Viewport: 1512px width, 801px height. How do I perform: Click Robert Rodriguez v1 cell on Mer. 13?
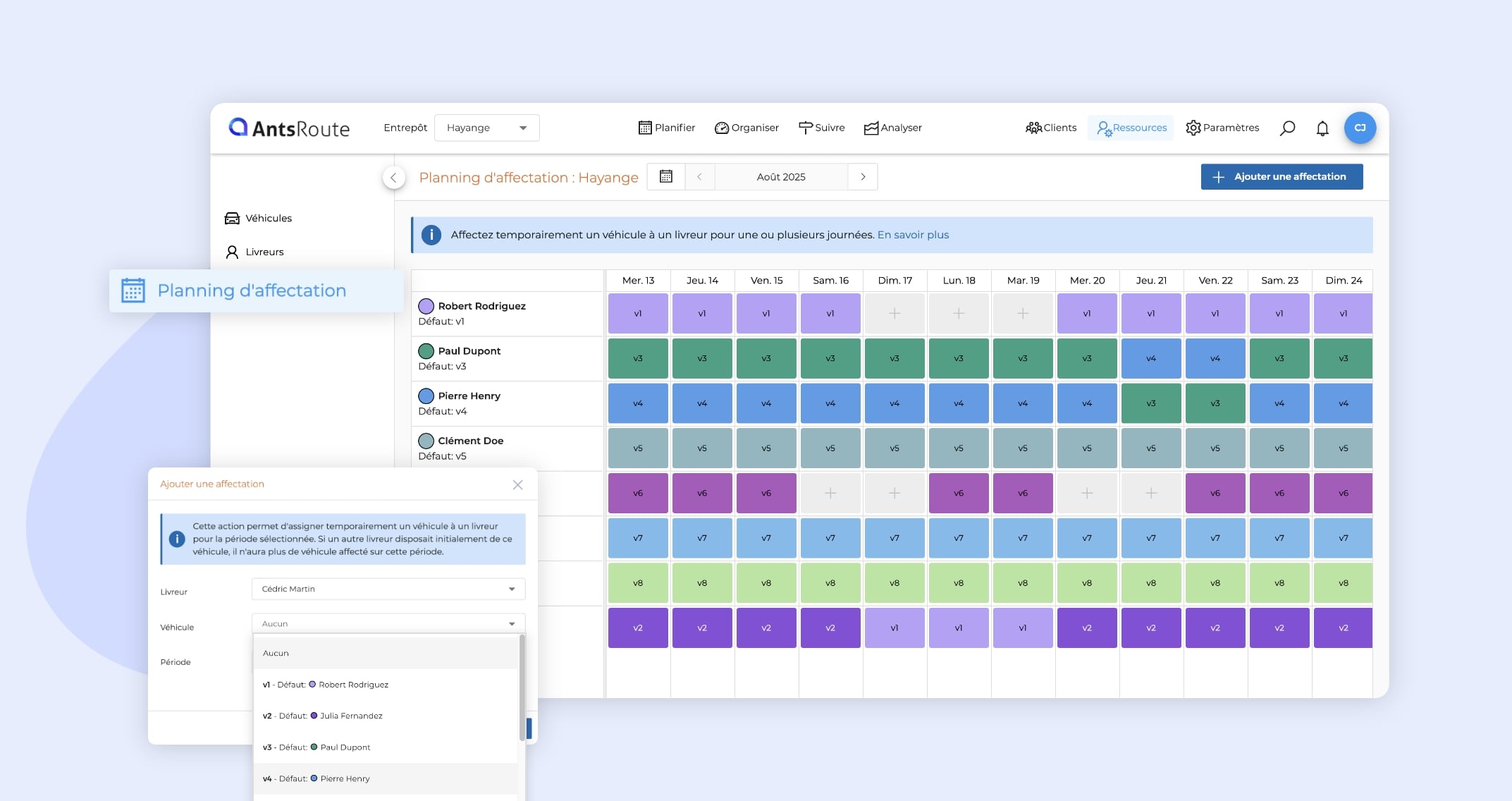[x=638, y=313]
